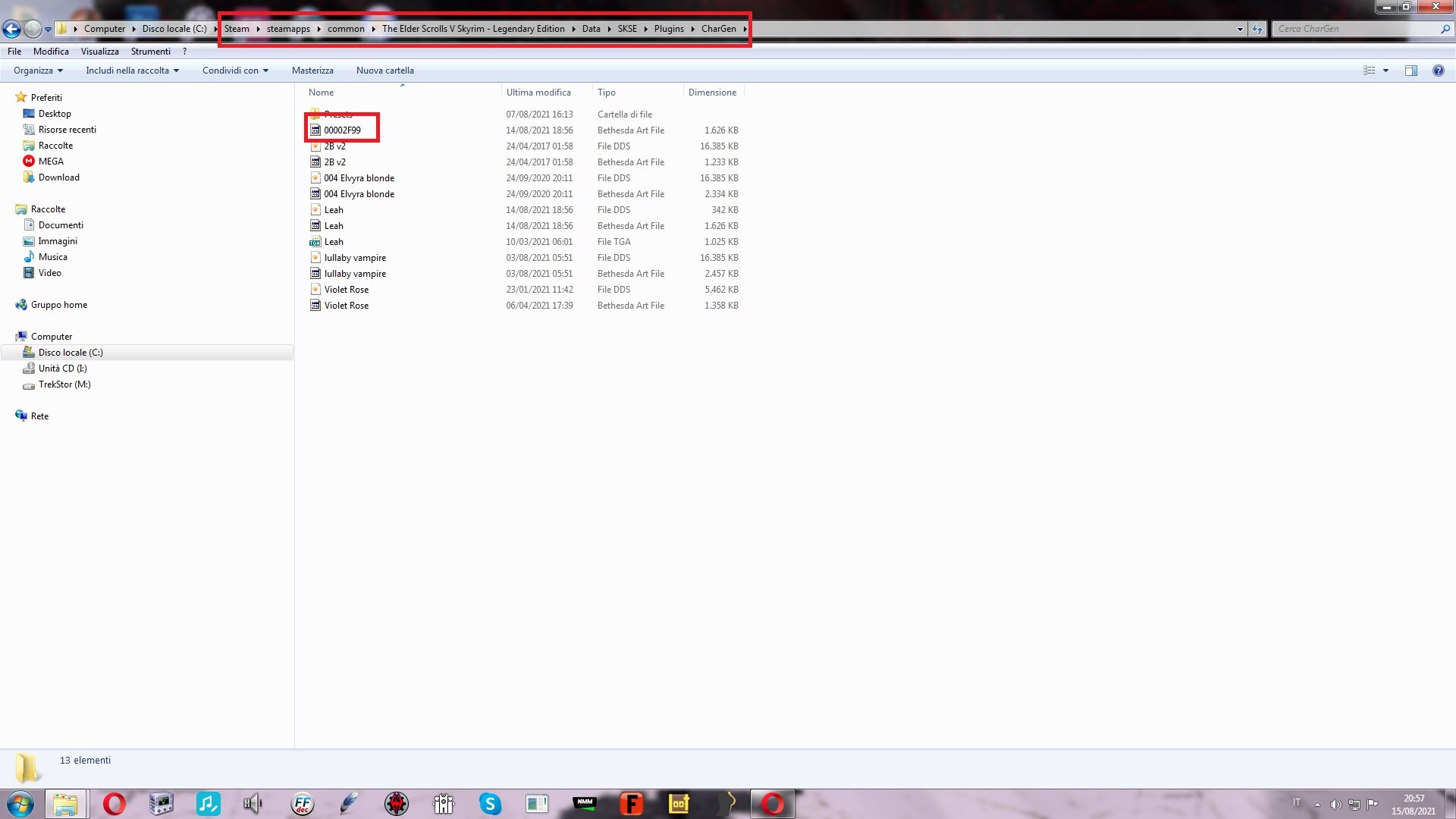Viewport: 1456px width, 819px height.
Task: Expand the arrow after Disco locale (C:) breadcrumb
Action: coord(215,29)
